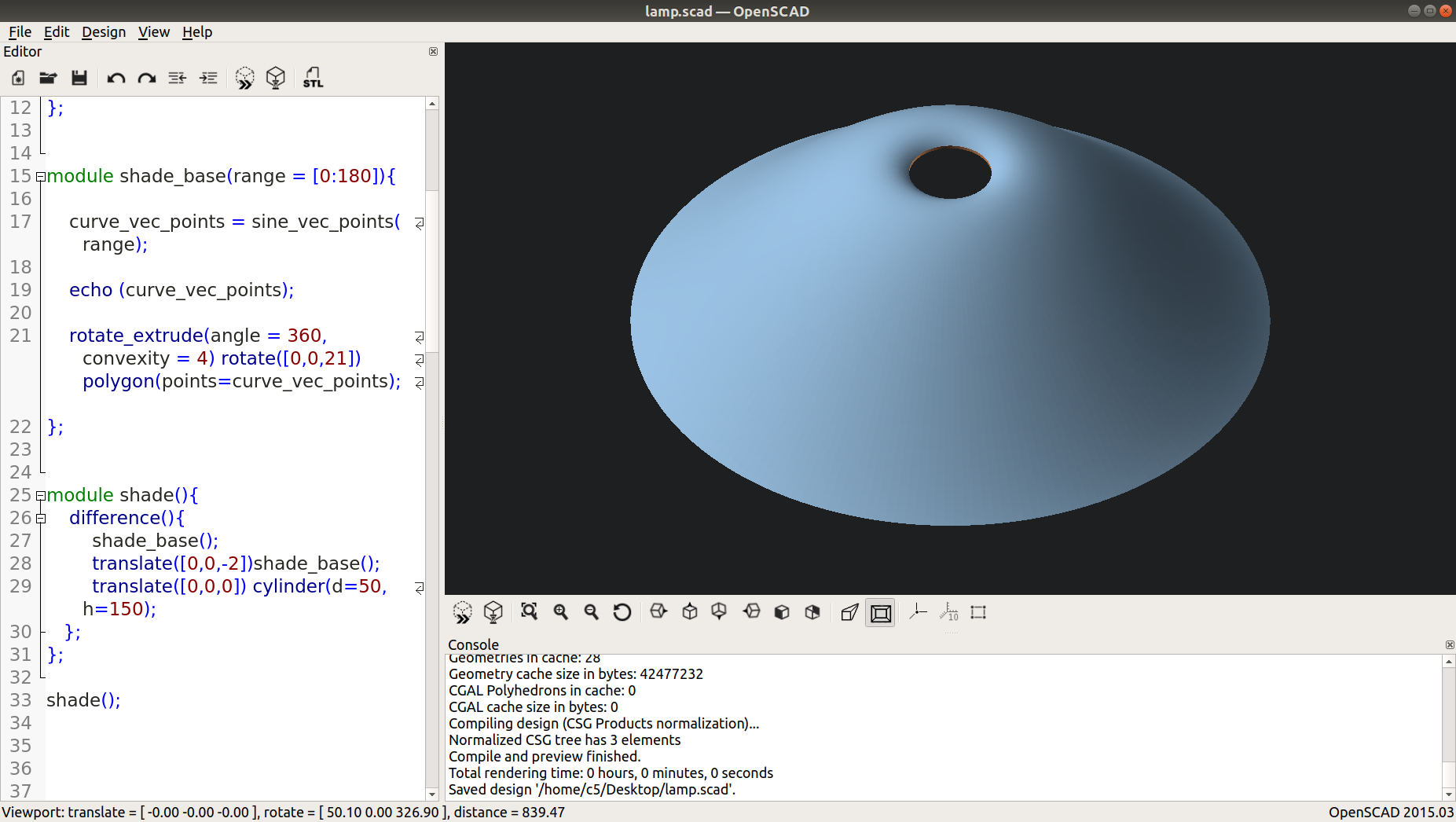The width and height of the screenshot is (1456, 822).
Task: Toggle the axes crosshair display
Action: point(918,612)
